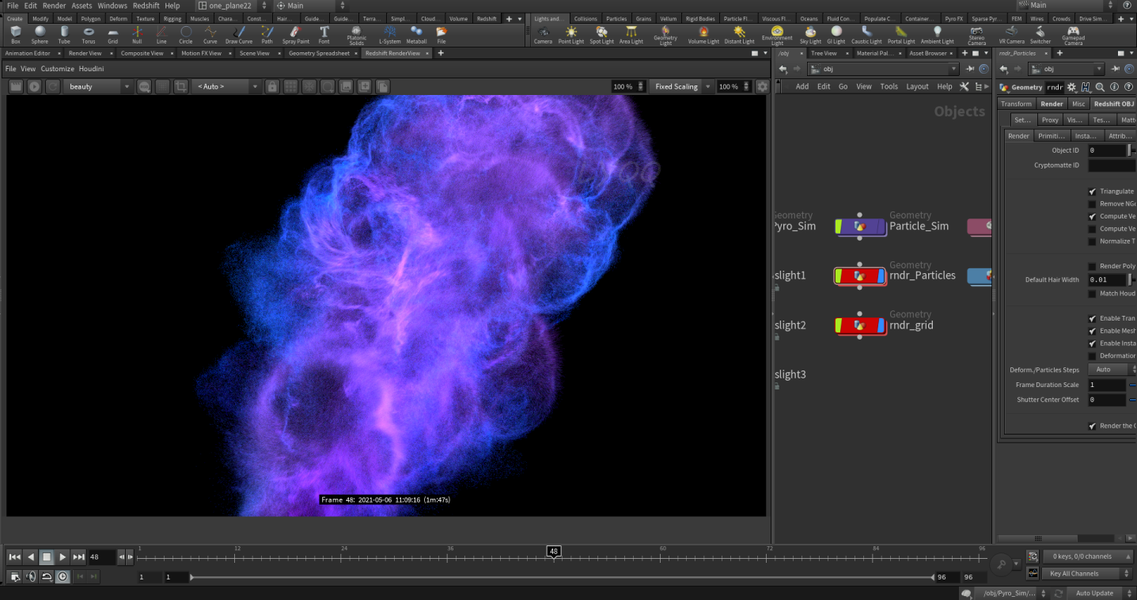Select the Spray Paint shelf tool
The width and height of the screenshot is (1137, 600).
(x=295, y=35)
